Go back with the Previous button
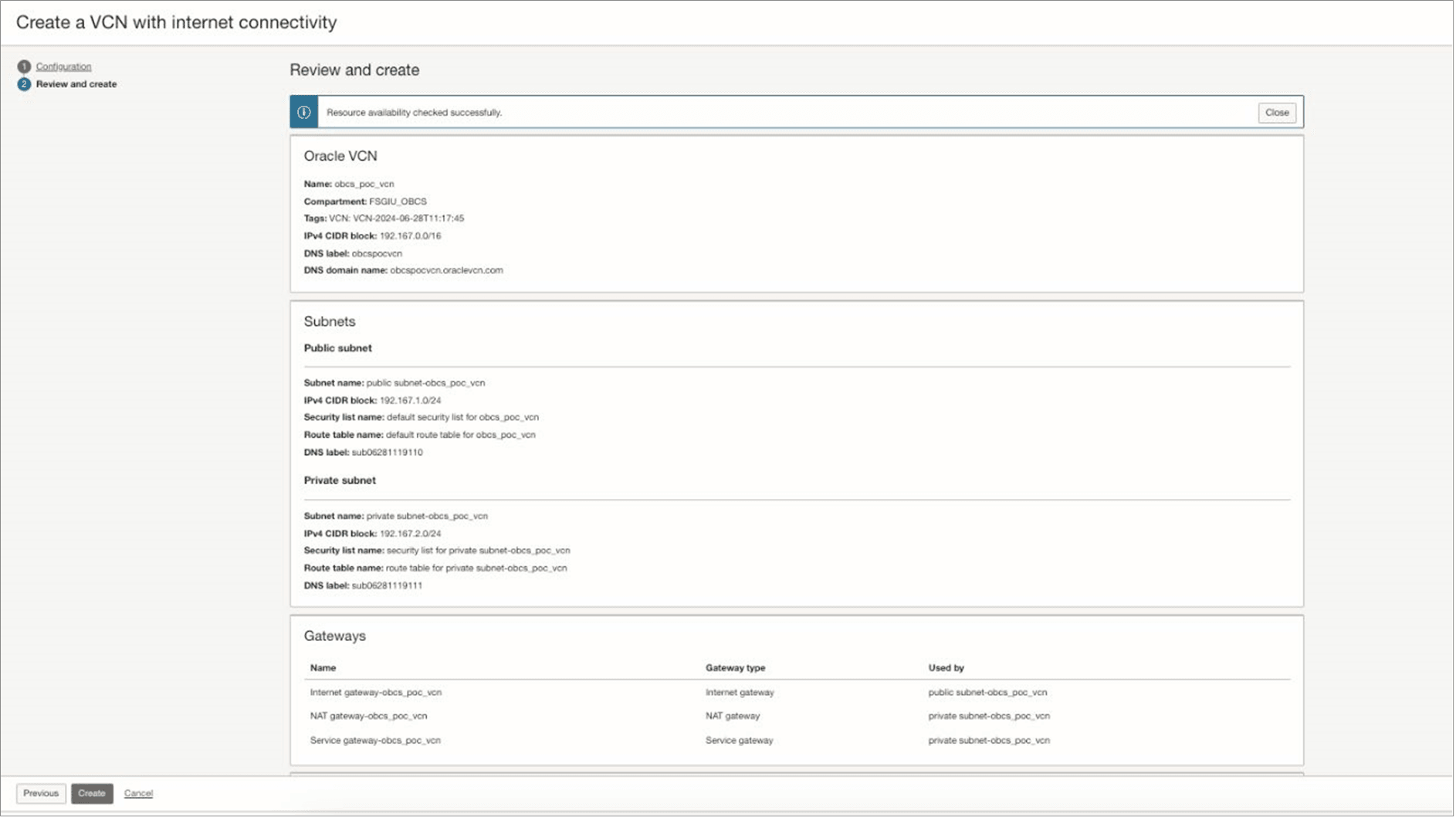This screenshot has width=1456, height=821. point(41,795)
